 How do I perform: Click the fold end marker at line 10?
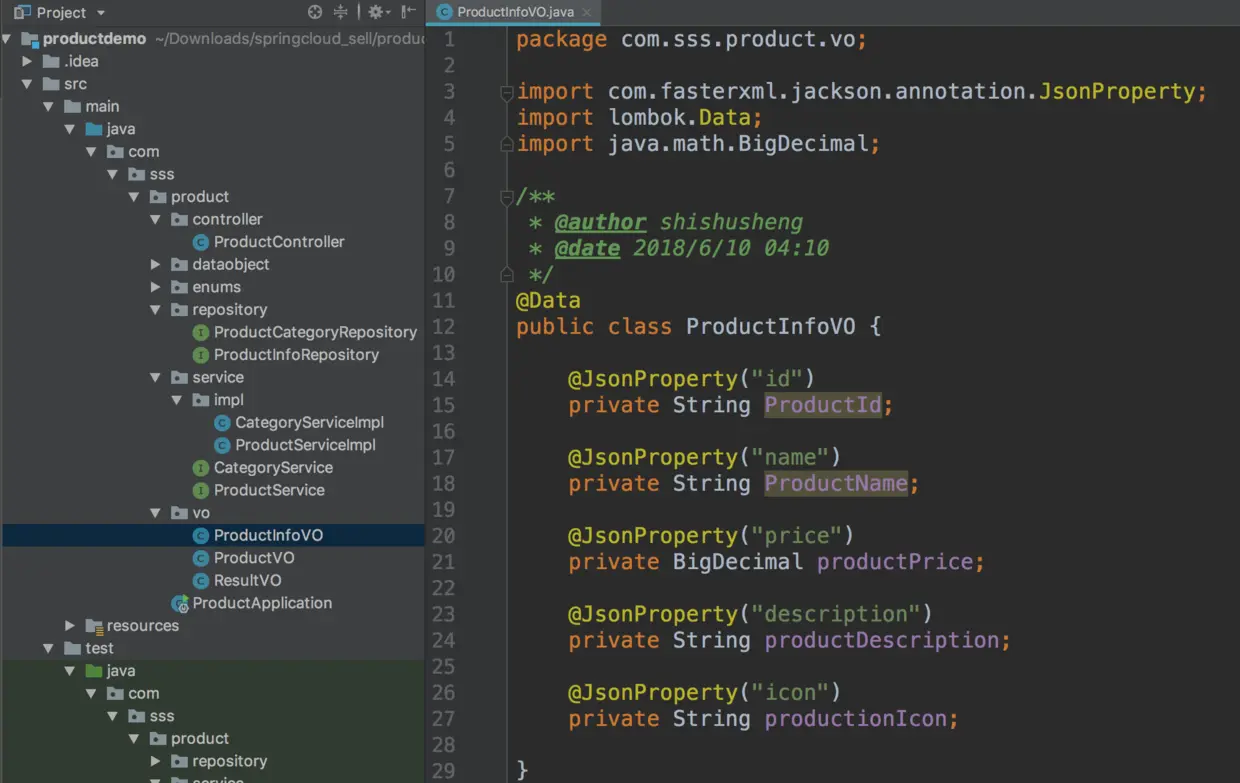(507, 275)
